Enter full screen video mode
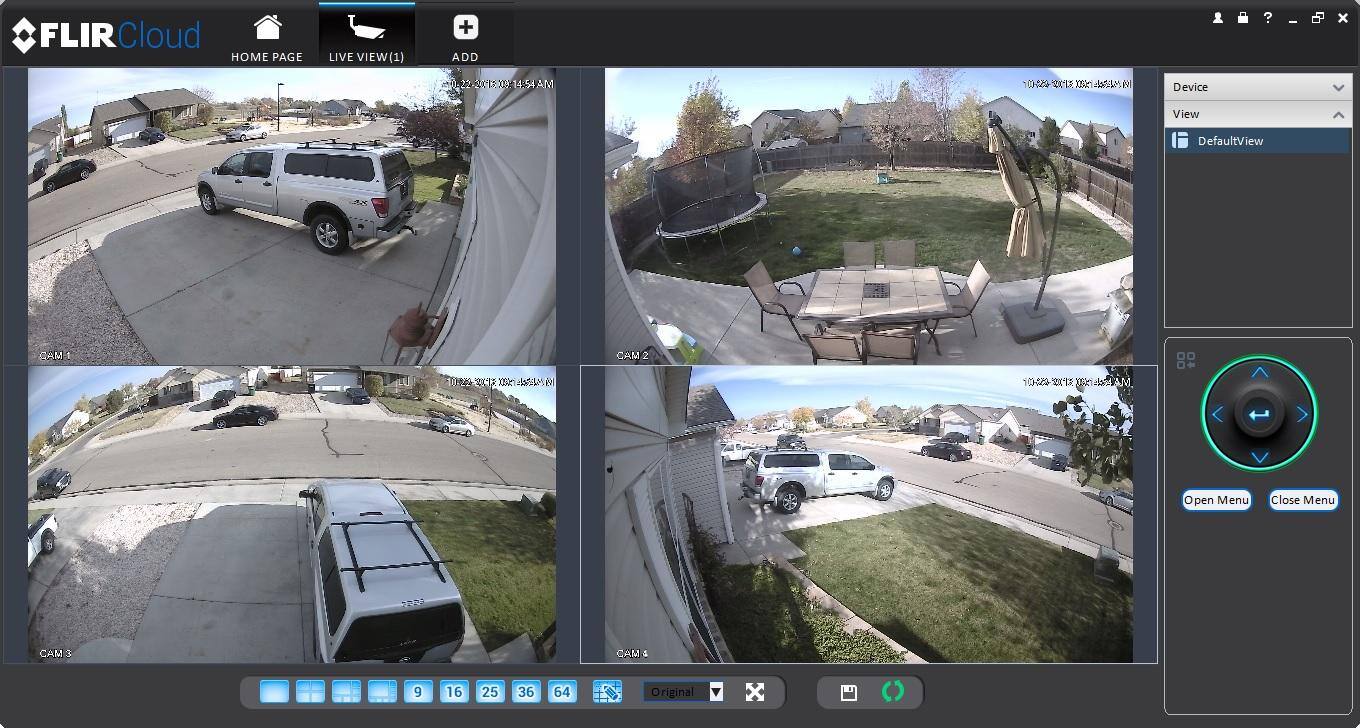This screenshot has height=728, width=1360. (x=755, y=692)
